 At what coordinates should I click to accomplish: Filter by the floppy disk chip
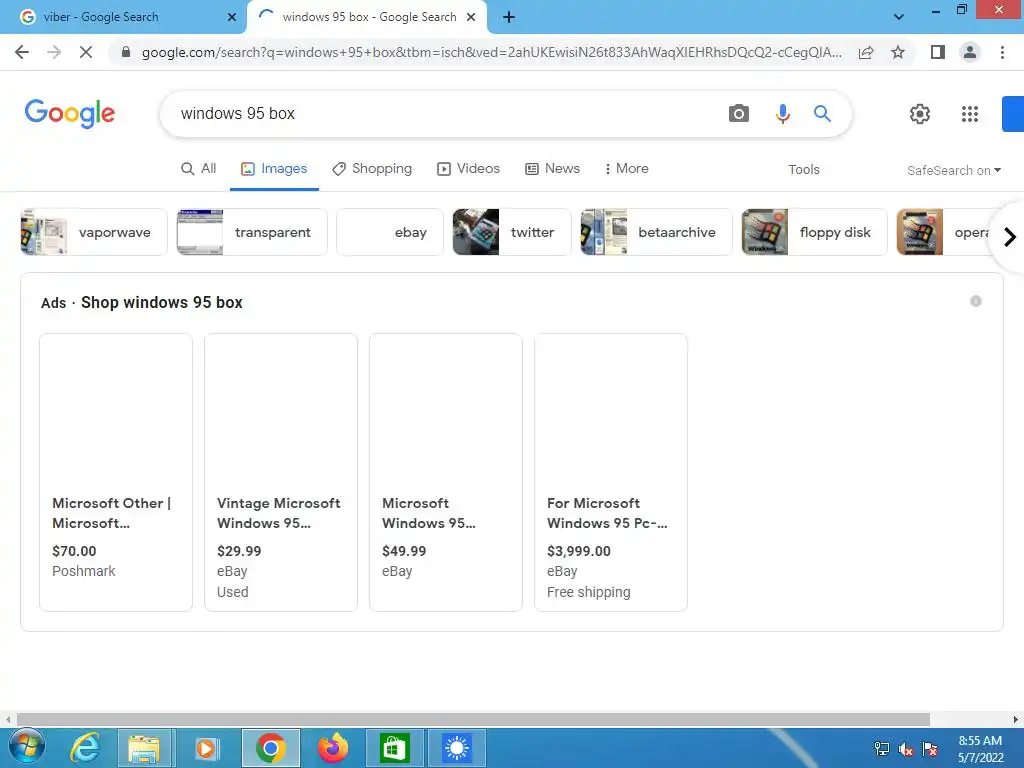(814, 232)
